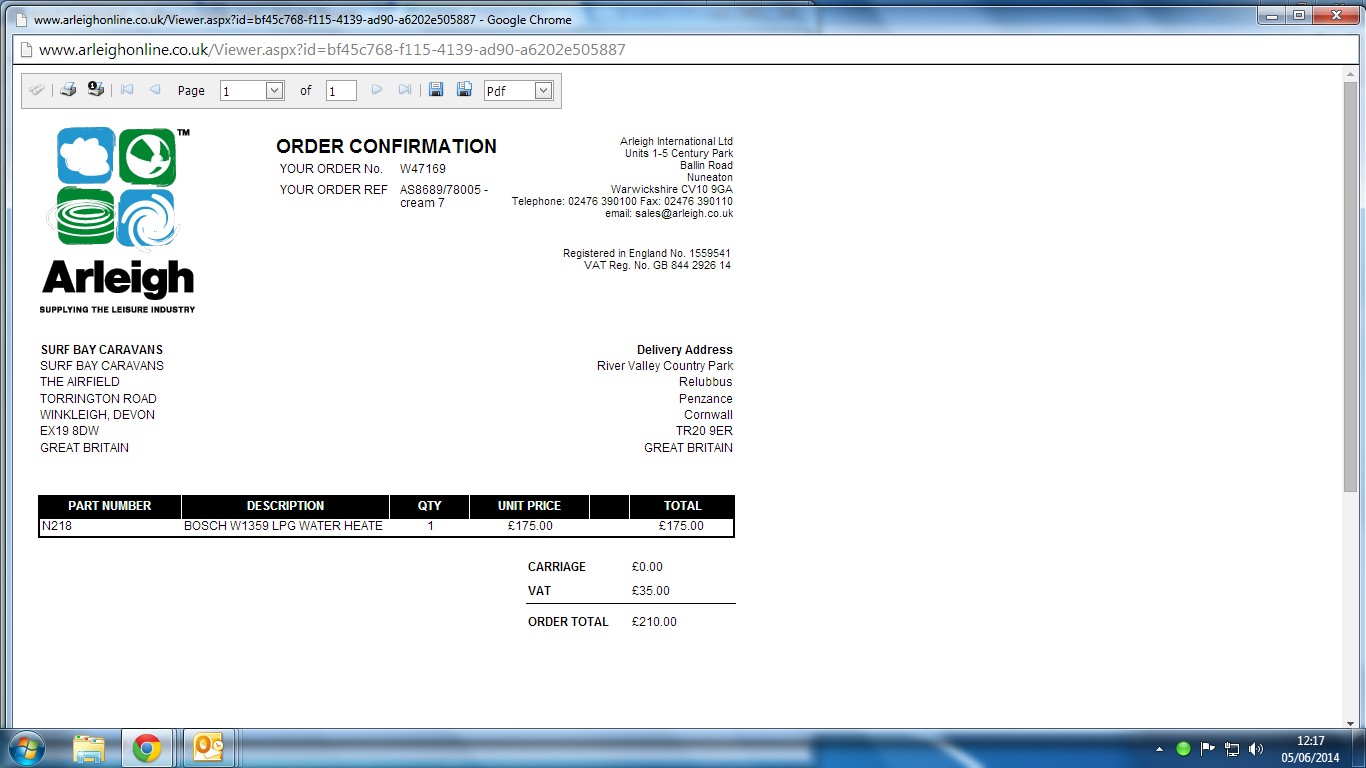Click the single-floppy save icon
1366x768 pixels.
click(x=436, y=90)
